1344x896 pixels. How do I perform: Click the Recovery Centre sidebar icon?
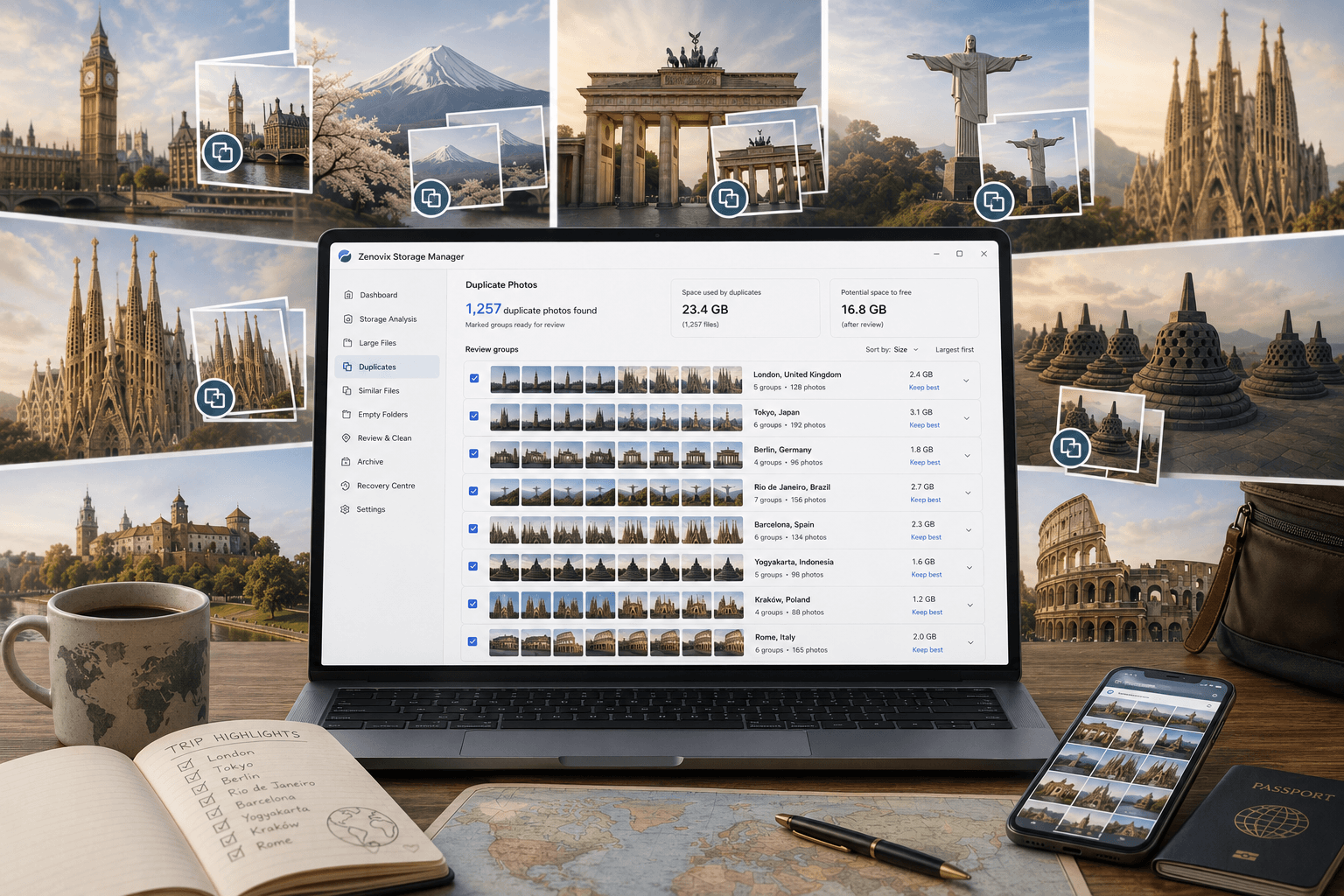point(346,486)
